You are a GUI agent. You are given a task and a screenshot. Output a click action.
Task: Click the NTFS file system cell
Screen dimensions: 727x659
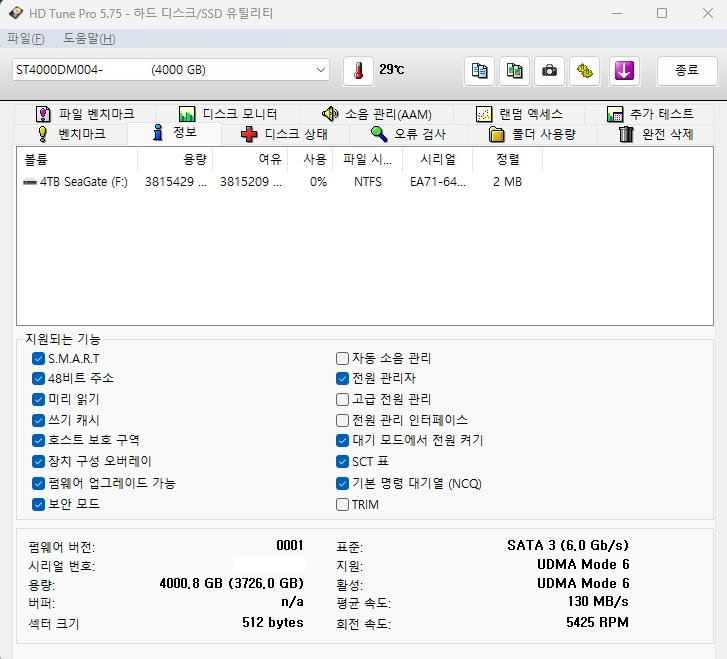368,182
